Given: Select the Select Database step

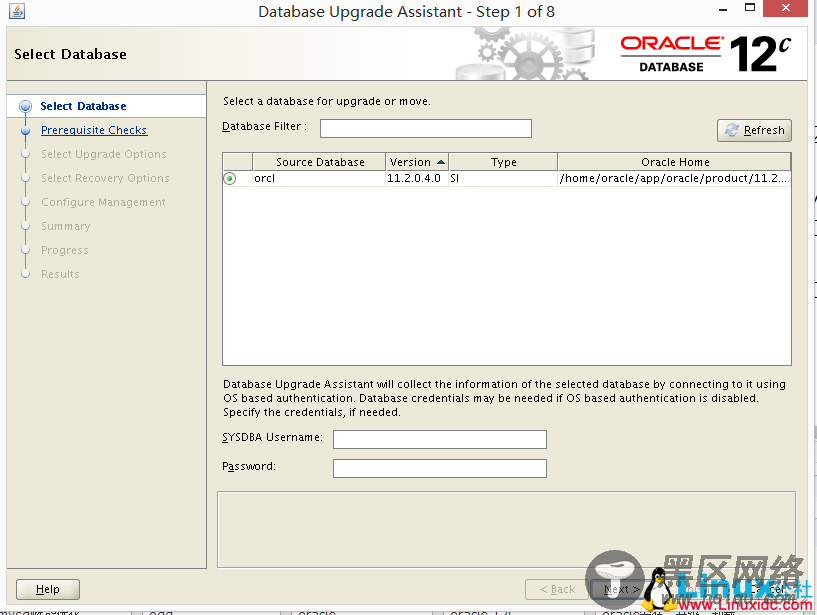Looking at the screenshot, I should (x=83, y=106).
